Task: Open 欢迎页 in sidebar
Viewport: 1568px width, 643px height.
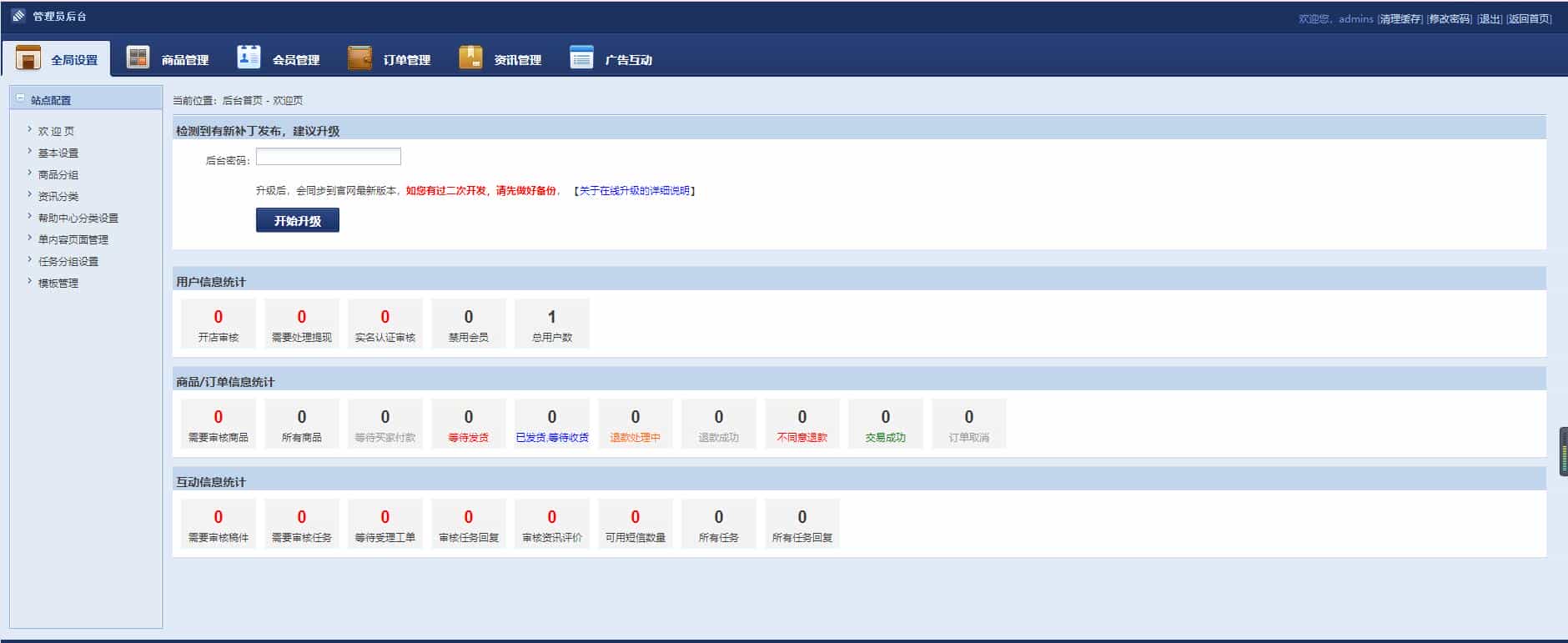Action: tap(56, 131)
